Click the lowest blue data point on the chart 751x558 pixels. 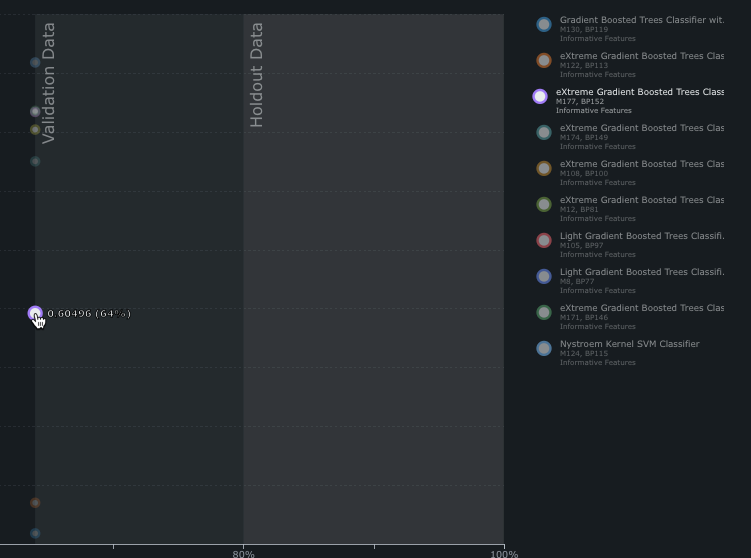tap(35, 534)
